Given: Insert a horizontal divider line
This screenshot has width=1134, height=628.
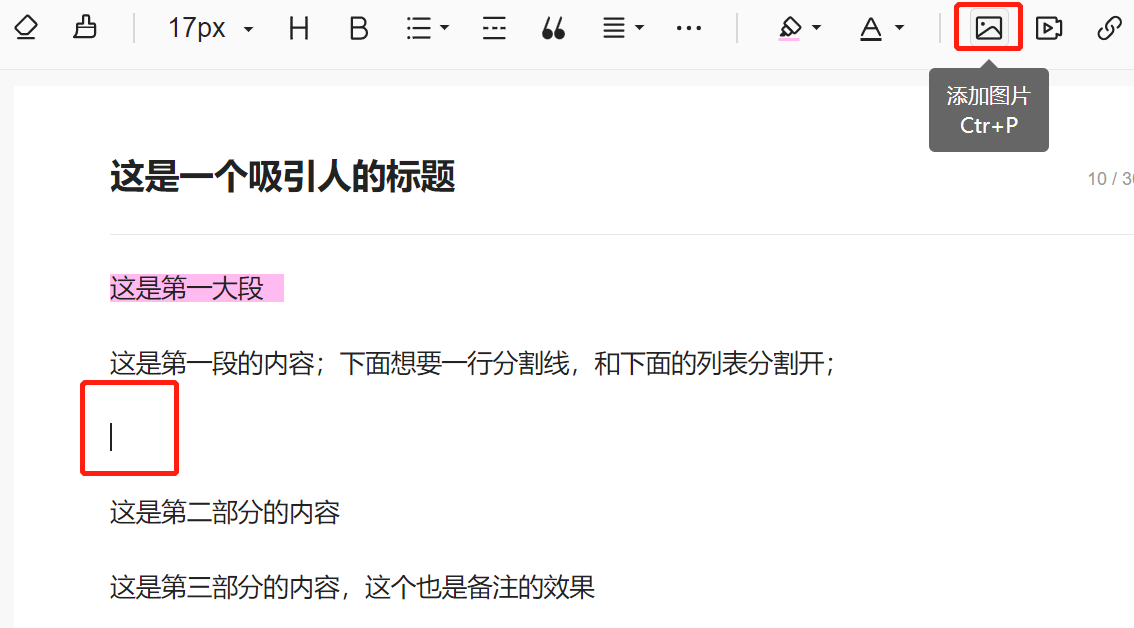Looking at the screenshot, I should click(x=494, y=29).
